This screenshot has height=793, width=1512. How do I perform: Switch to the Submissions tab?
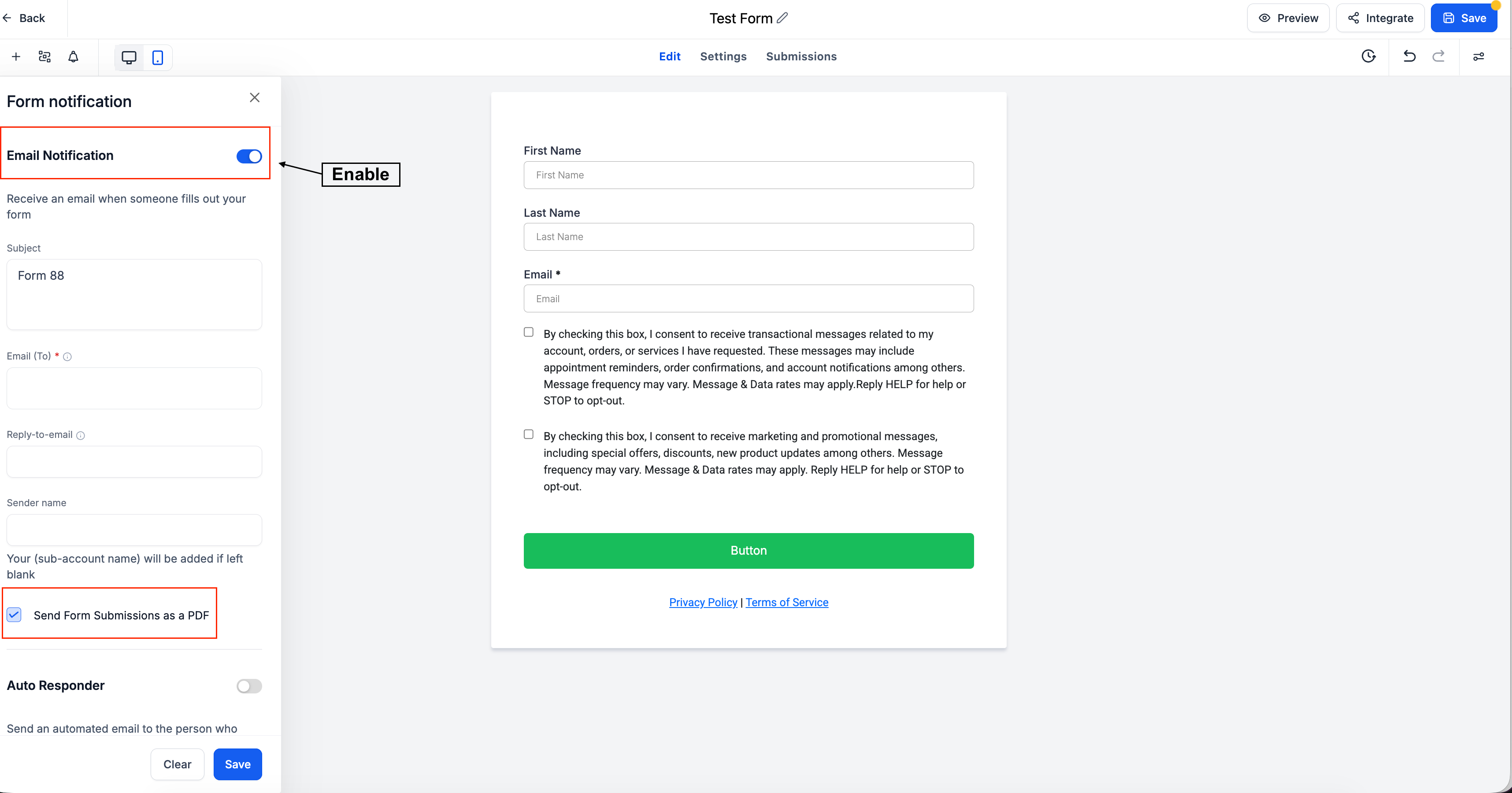pos(801,56)
